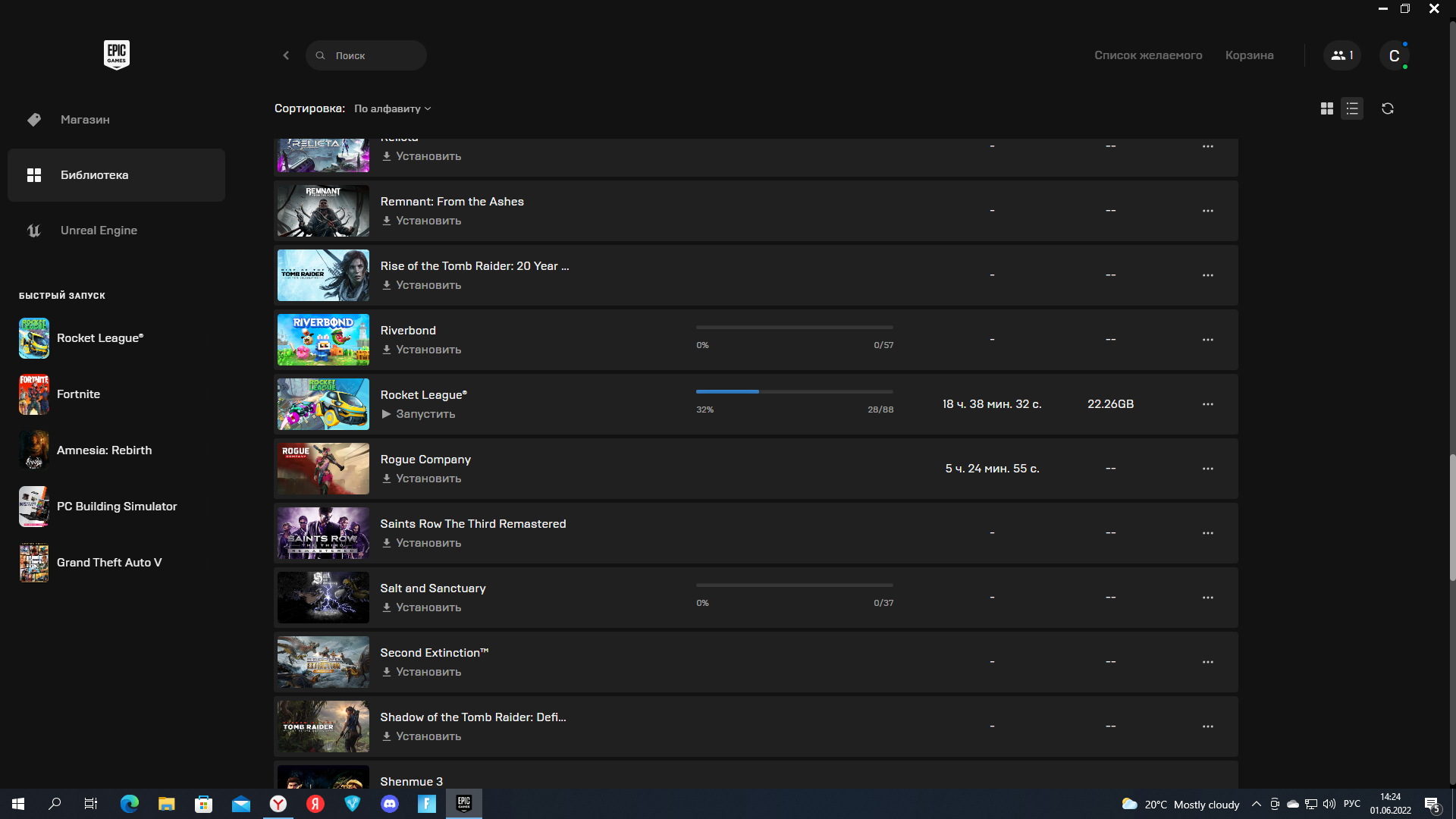Open File Explorer from the taskbar
Image resolution: width=1456 pixels, height=819 pixels.
tap(167, 804)
